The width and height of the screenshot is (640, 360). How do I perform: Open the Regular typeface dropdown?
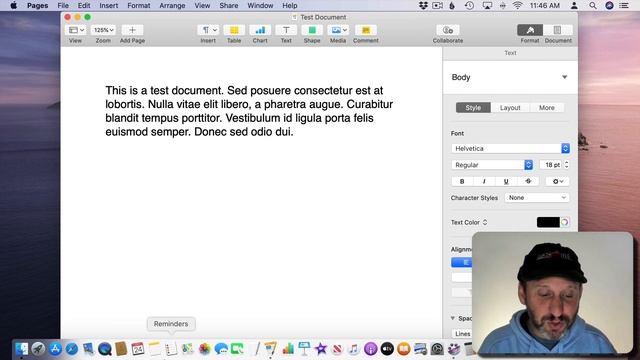point(492,165)
